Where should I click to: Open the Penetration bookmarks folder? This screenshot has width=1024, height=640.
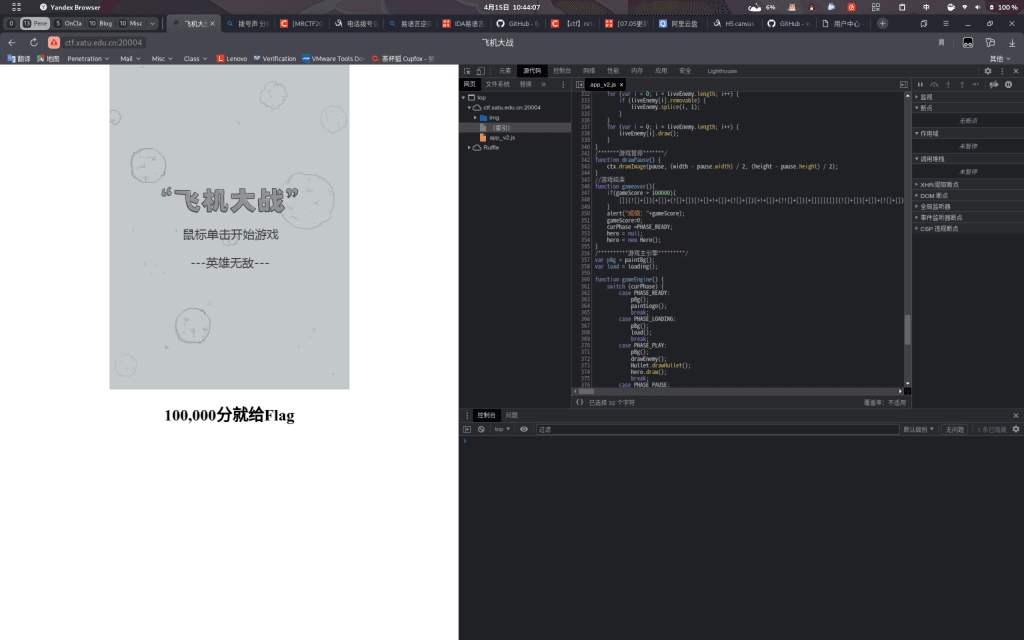[88, 59]
